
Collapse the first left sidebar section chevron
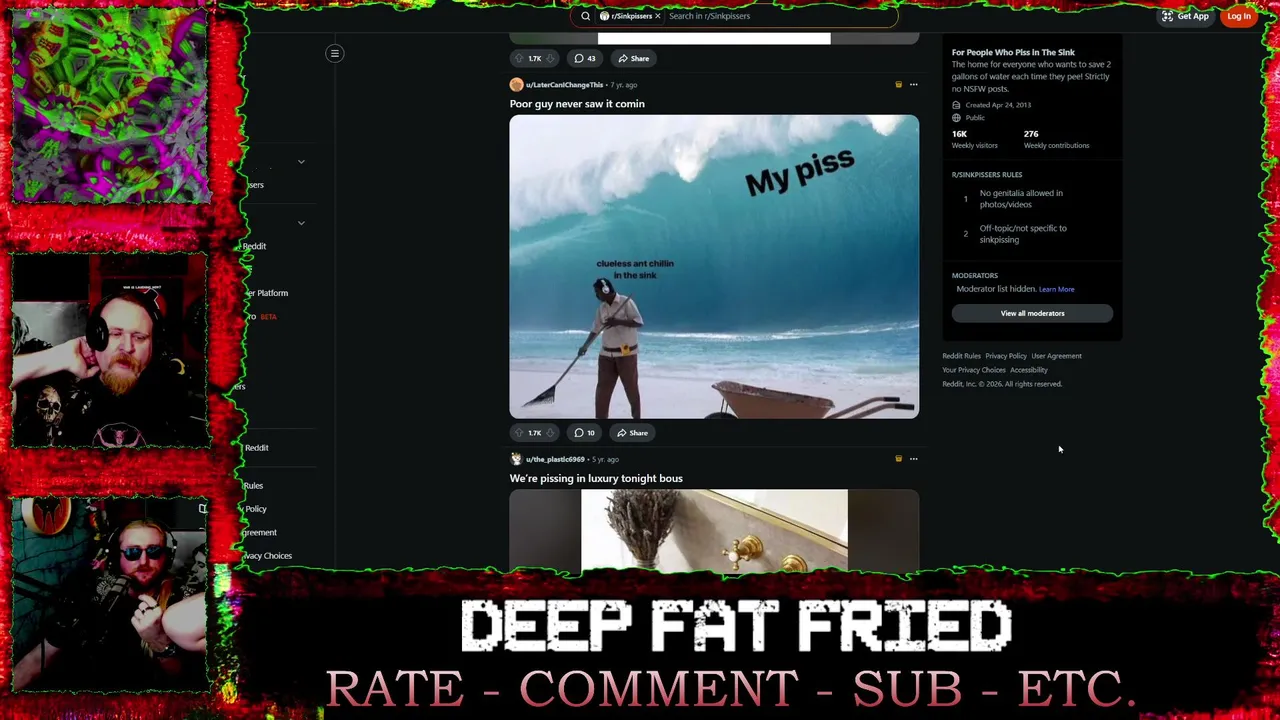(301, 161)
